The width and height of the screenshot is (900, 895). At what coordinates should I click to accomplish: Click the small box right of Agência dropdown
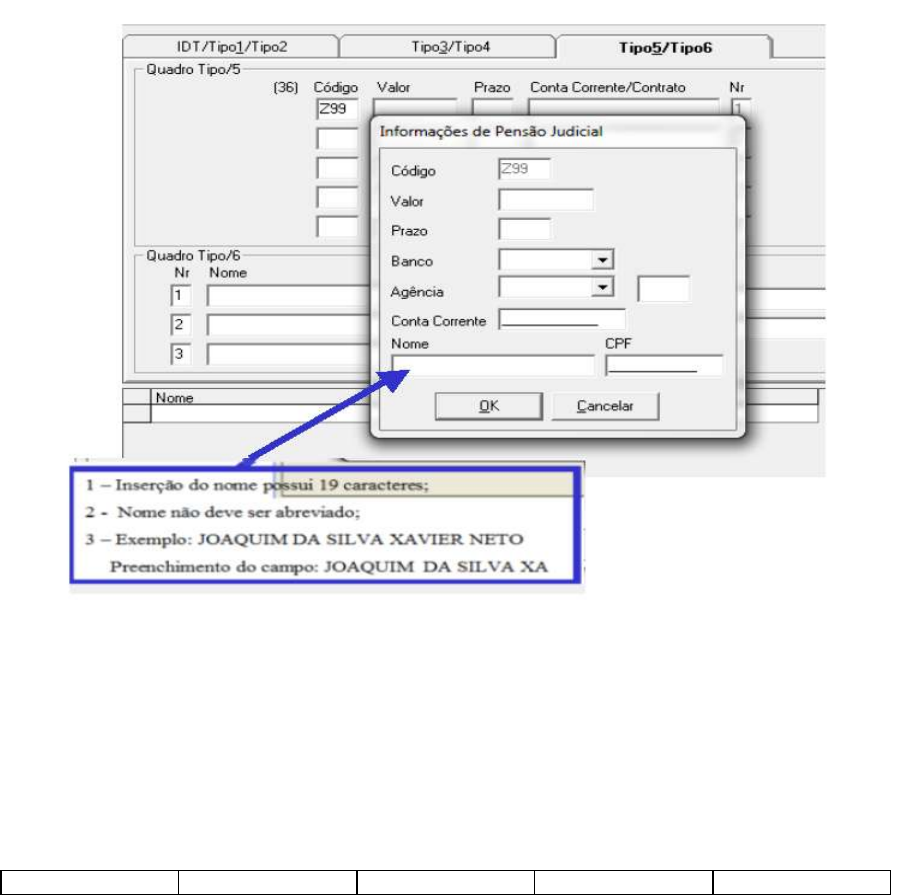pyautogui.click(x=663, y=289)
